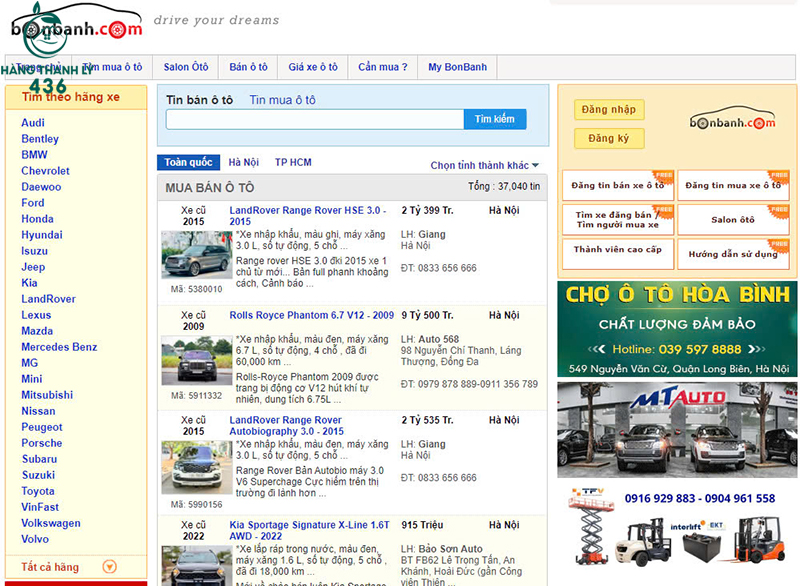Open the 'Tìm mua ô tô' menu item

(112, 67)
